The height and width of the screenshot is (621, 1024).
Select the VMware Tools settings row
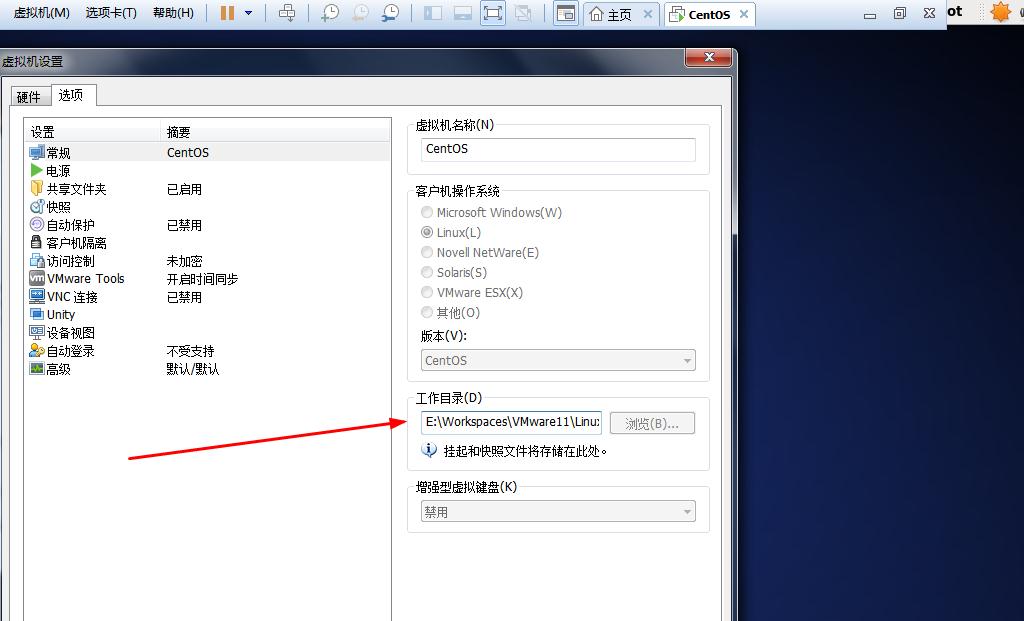(208, 279)
